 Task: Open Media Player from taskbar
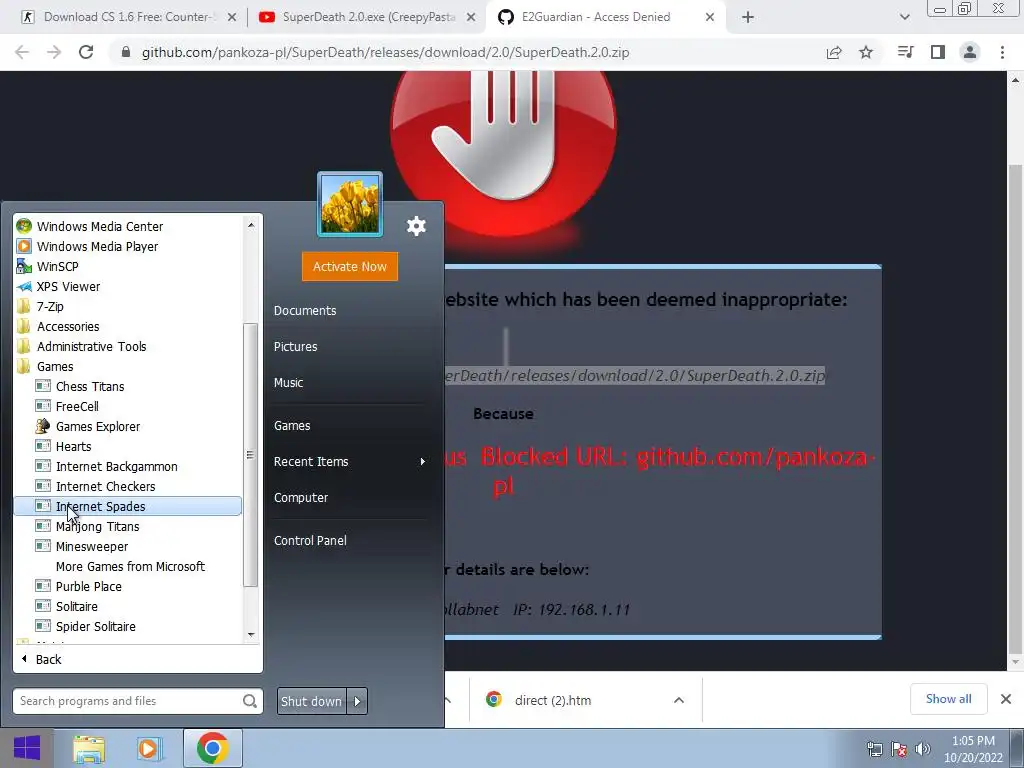150,748
